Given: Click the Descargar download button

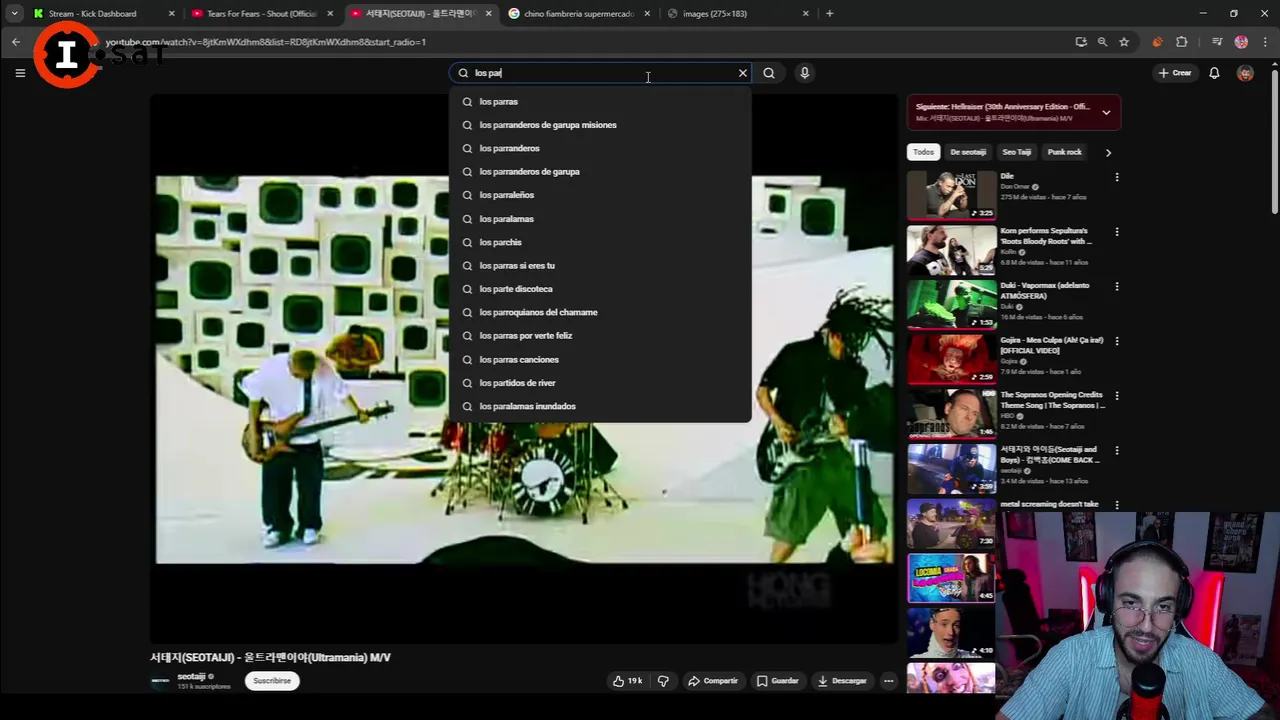Looking at the screenshot, I should tap(842, 681).
